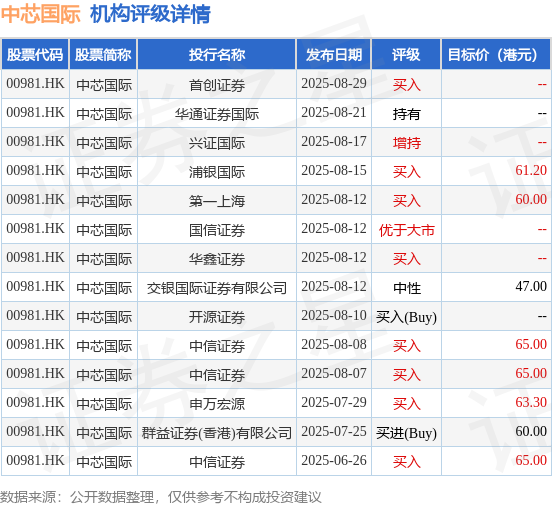Click the 优于大市 rating from 国信证券

[406, 230]
